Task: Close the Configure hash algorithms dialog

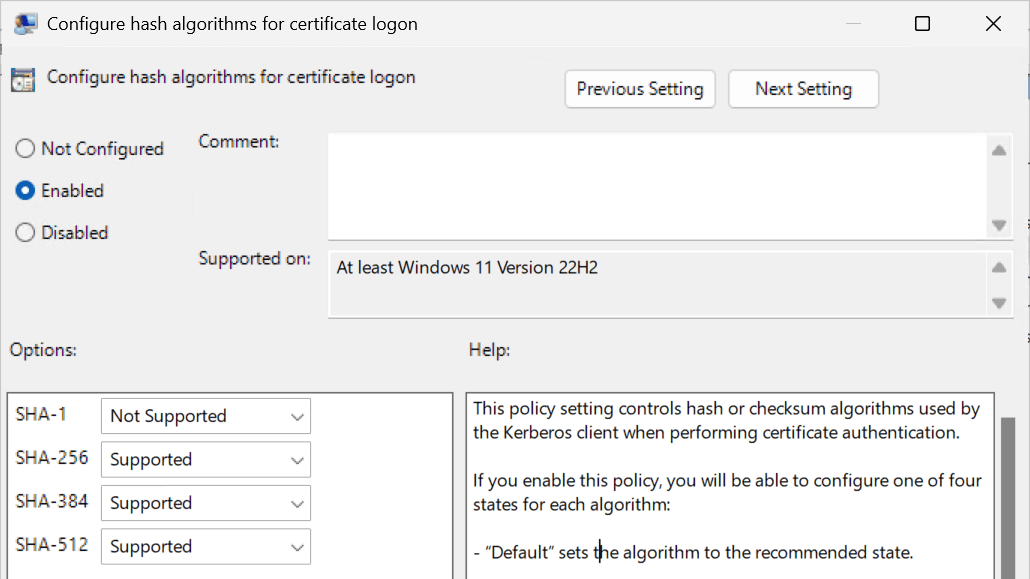Action: 993,24
